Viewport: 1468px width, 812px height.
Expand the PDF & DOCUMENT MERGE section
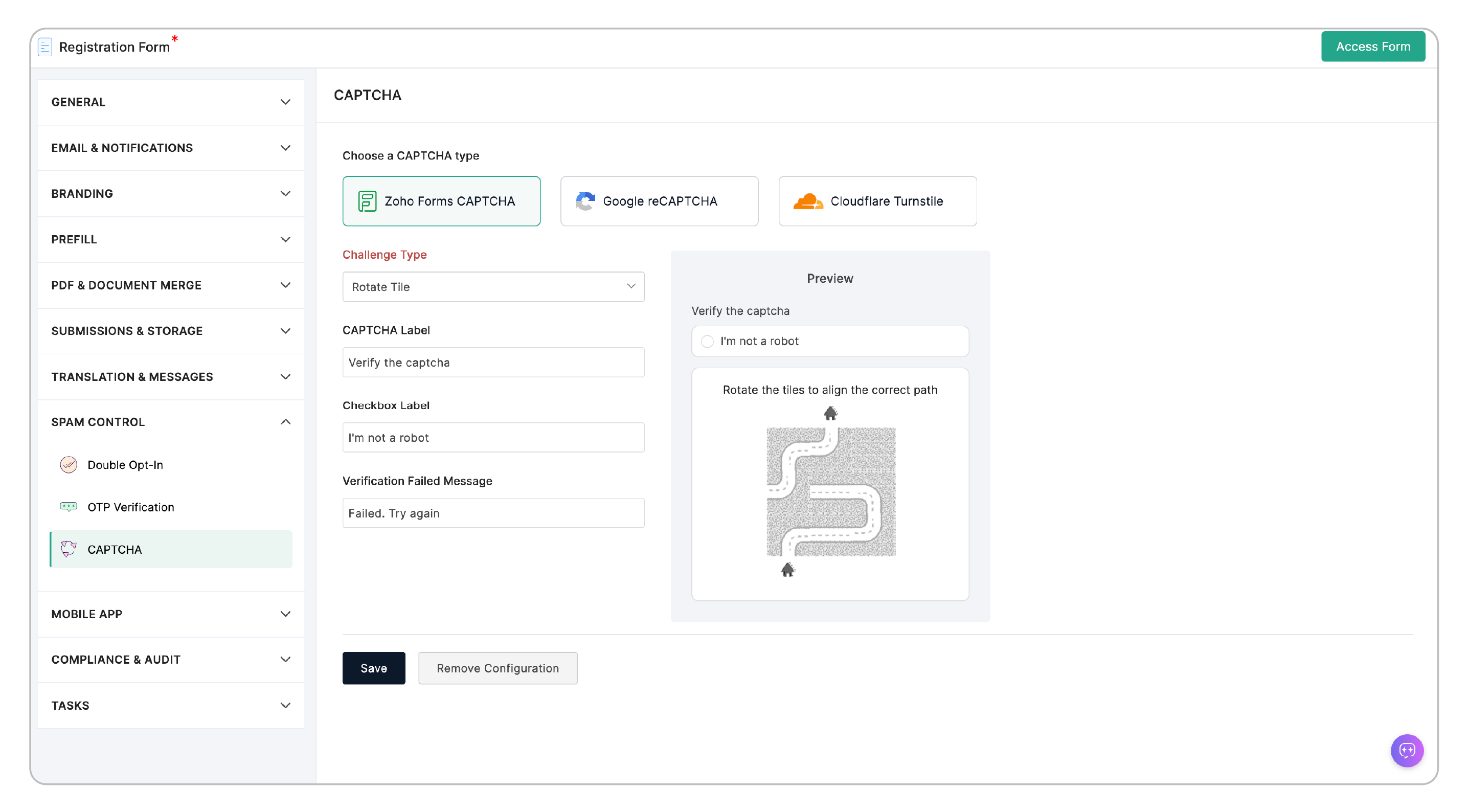pyautogui.click(x=171, y=285)
